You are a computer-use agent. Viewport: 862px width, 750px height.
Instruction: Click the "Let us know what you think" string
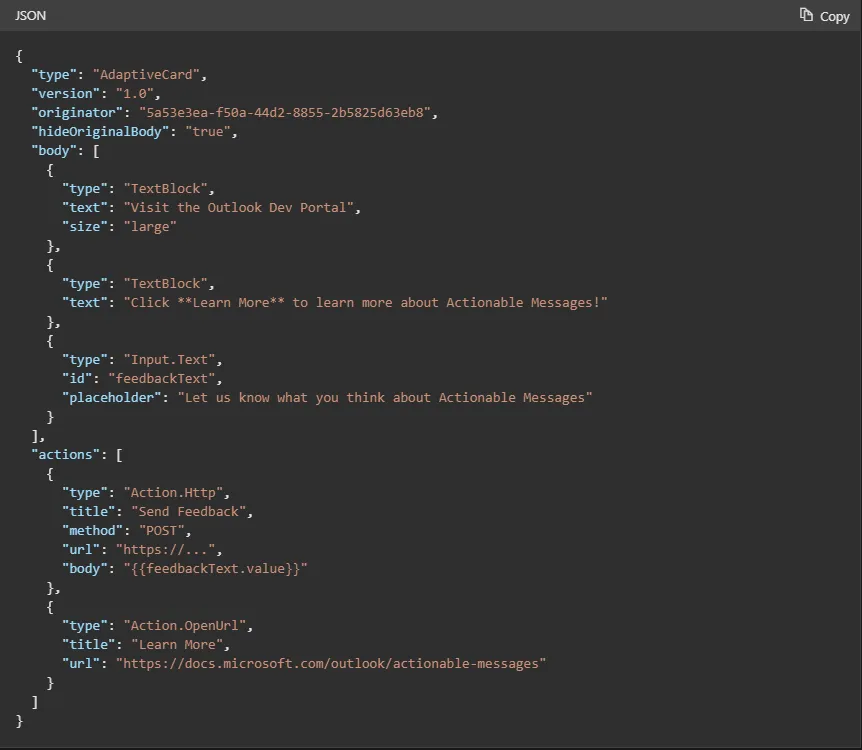click(x=384, y=398)
